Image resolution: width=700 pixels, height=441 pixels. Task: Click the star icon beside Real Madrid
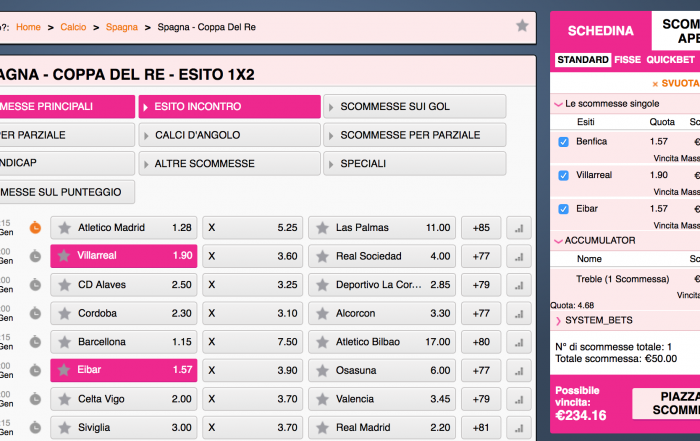coord(322,428)
